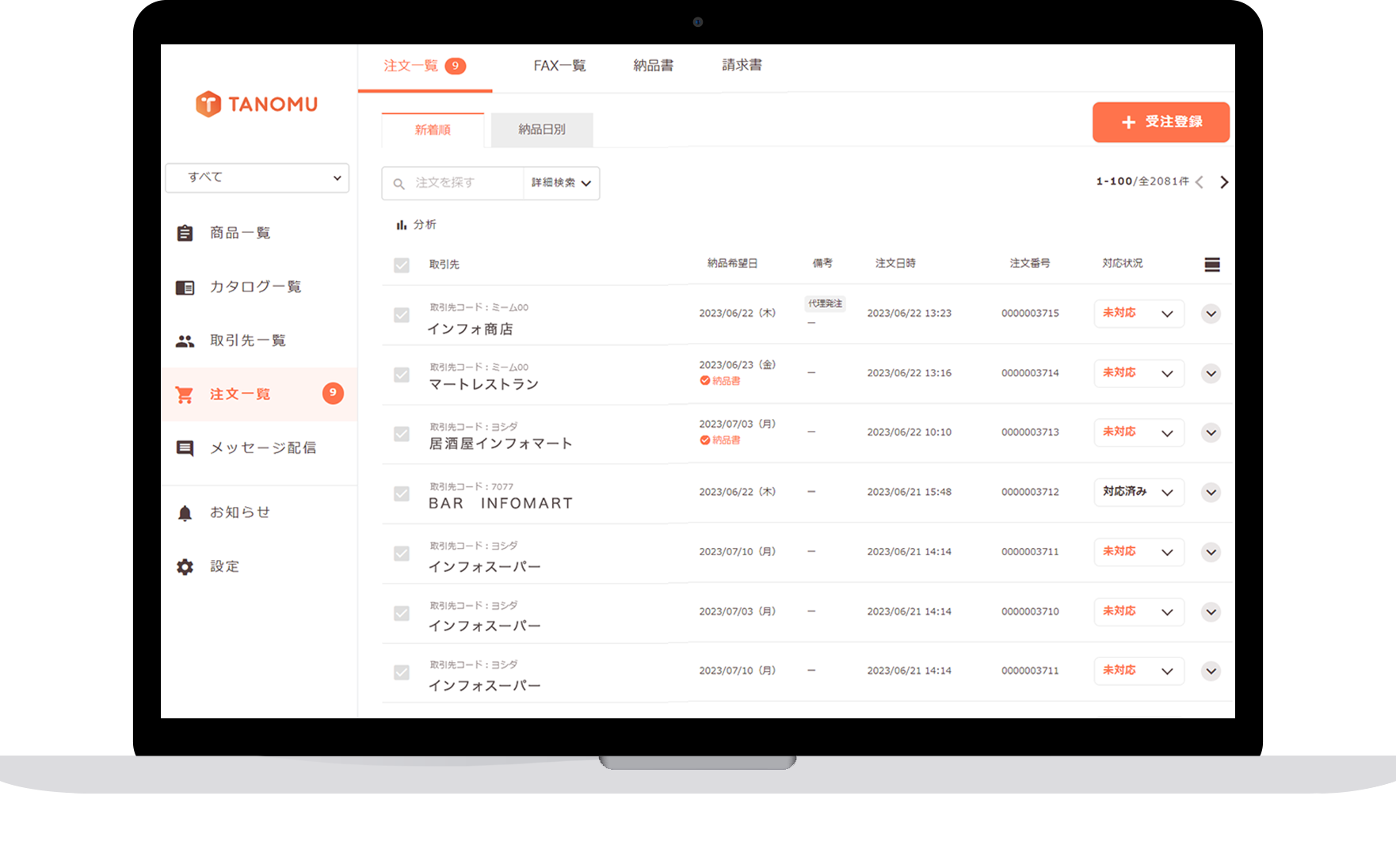Expand row details for BAR INFOMART

point(1211,493)
